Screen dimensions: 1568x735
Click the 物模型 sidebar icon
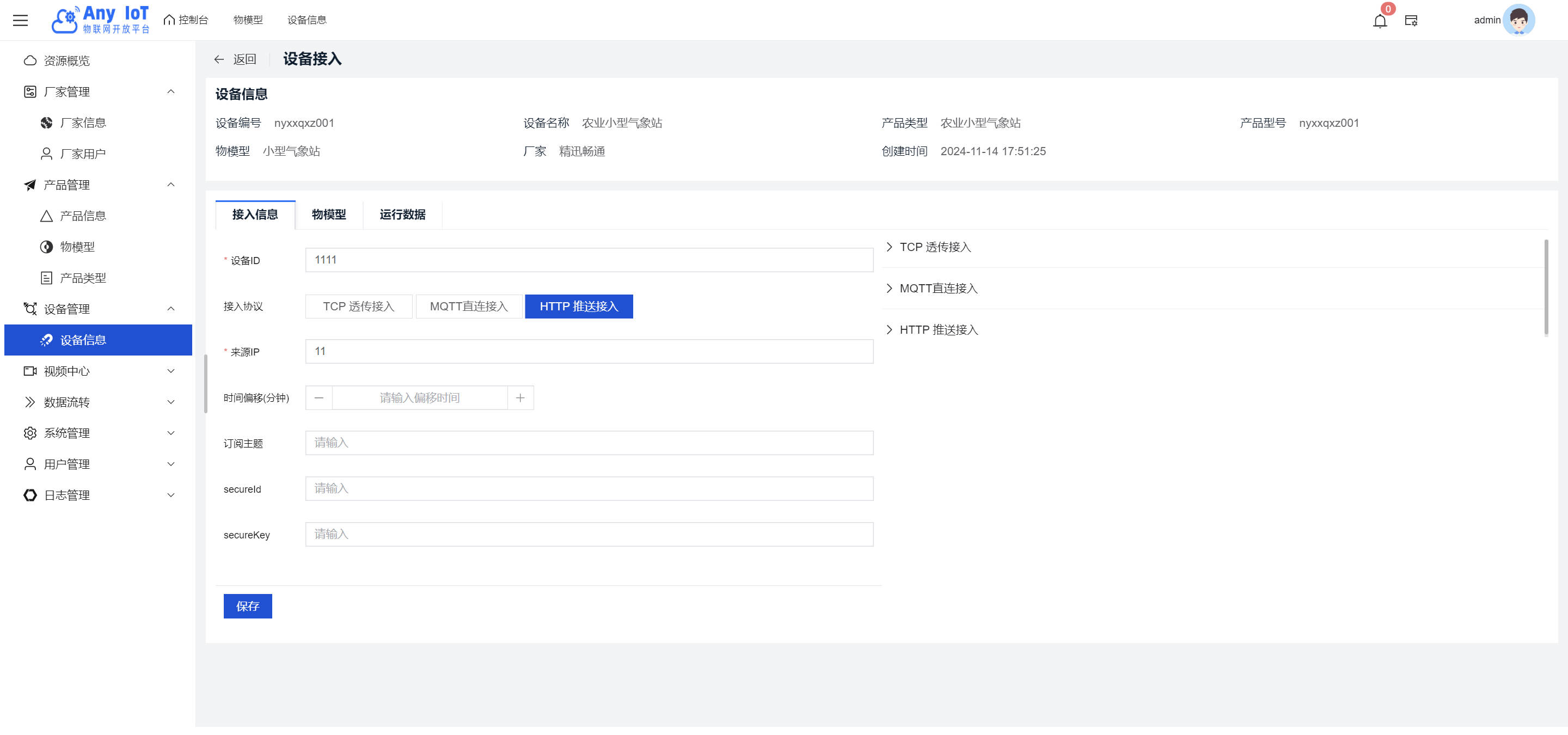46,247
